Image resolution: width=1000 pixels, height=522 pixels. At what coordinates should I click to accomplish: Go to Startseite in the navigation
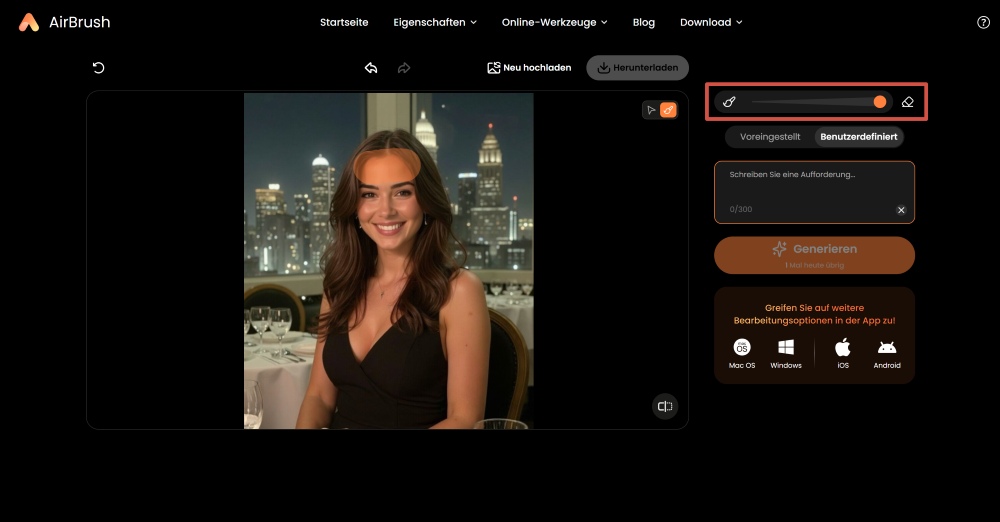[x=344, y=22]
